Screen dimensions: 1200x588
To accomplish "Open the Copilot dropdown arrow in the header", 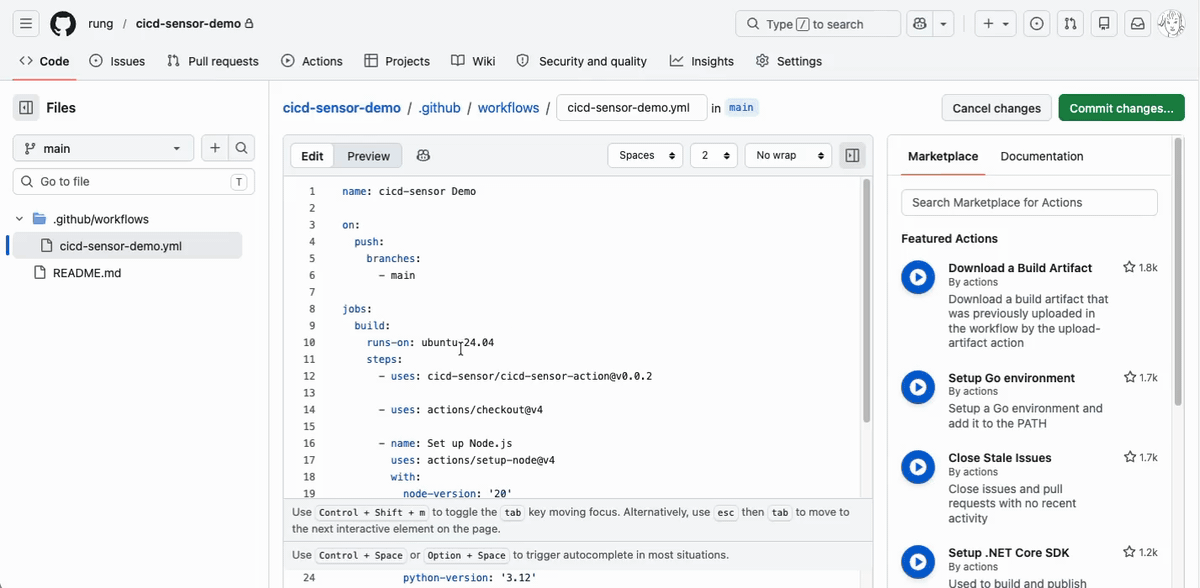I will click(944, 24).
